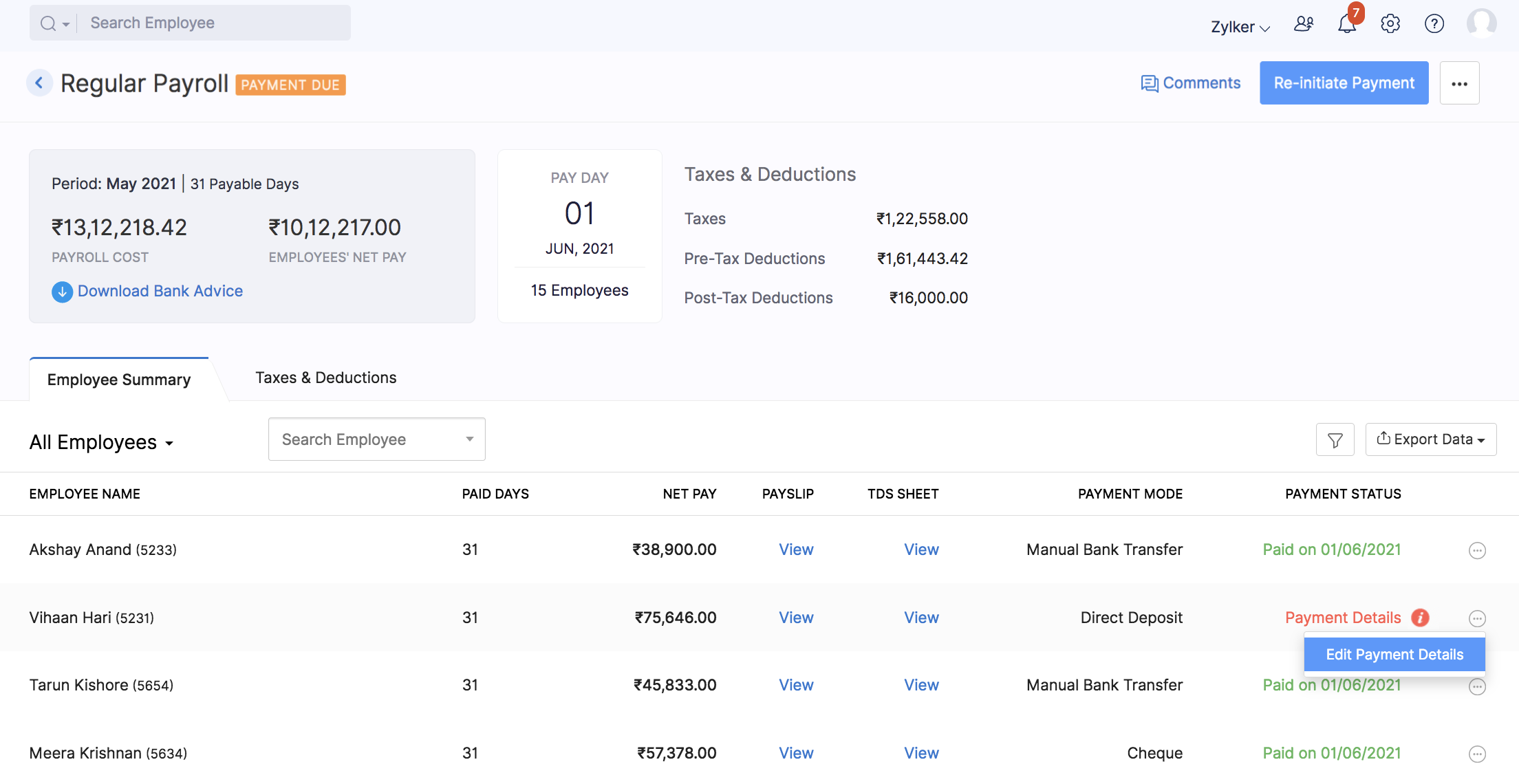Select the Edit Payment Details menu item
This screenshot has height=784, width=1519.
tap(1394, 655)
